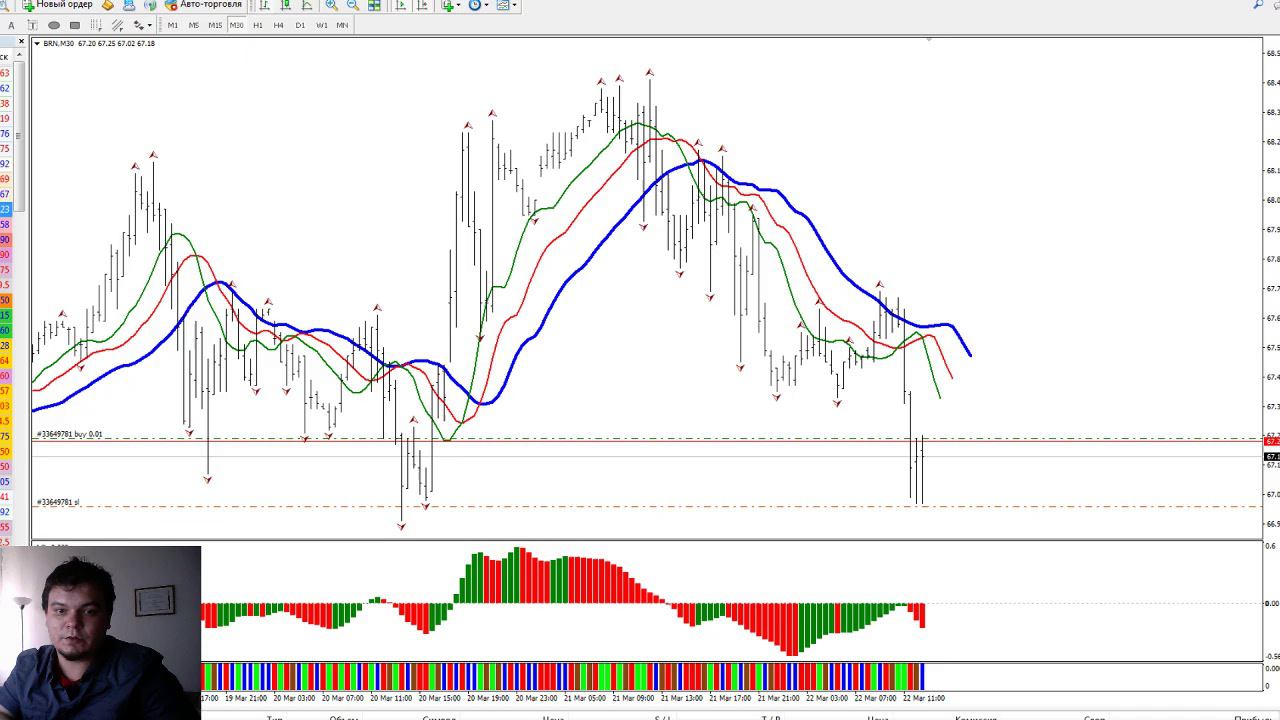Screen dimensions: 1280x720
Task: Switch to H1 timeframe
Action: [258, 25]
